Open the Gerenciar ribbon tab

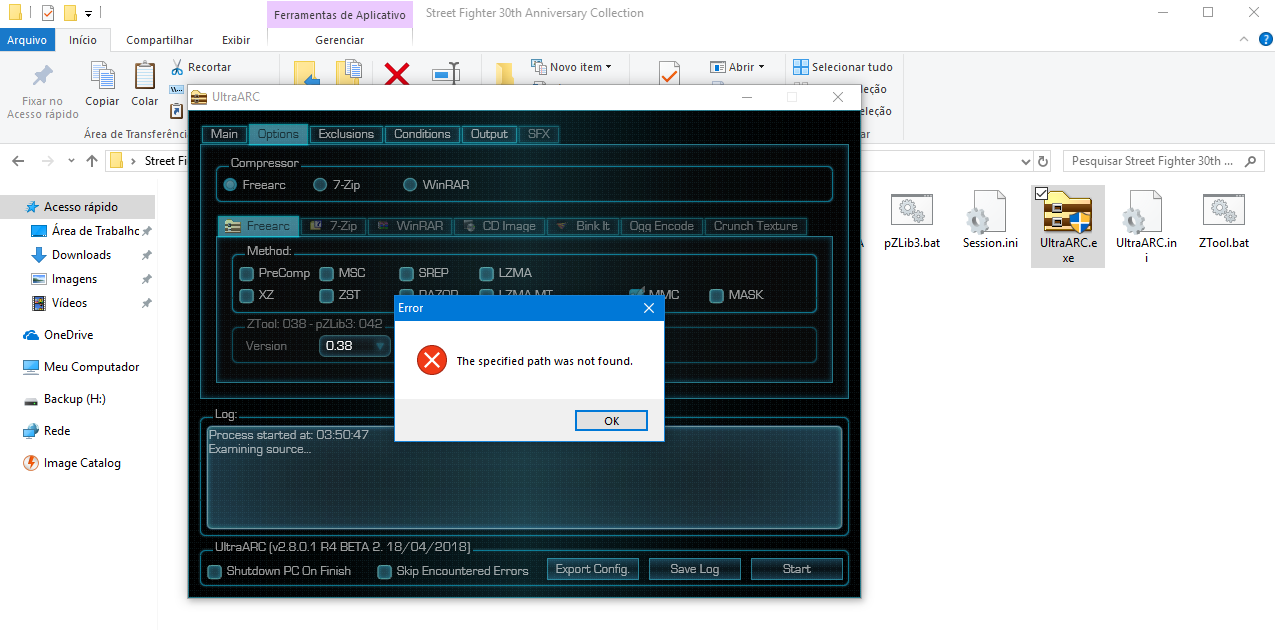pyautogui.click(x=340, y=40)
